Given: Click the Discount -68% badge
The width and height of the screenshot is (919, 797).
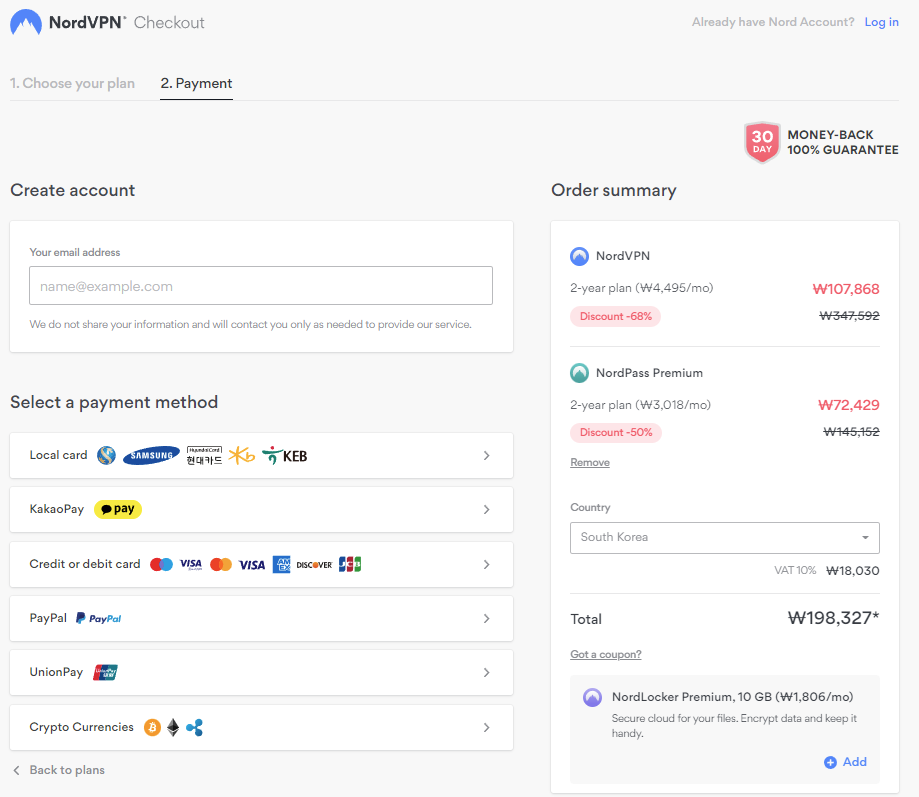Looking at the screenshot, I should click(615, 316).
